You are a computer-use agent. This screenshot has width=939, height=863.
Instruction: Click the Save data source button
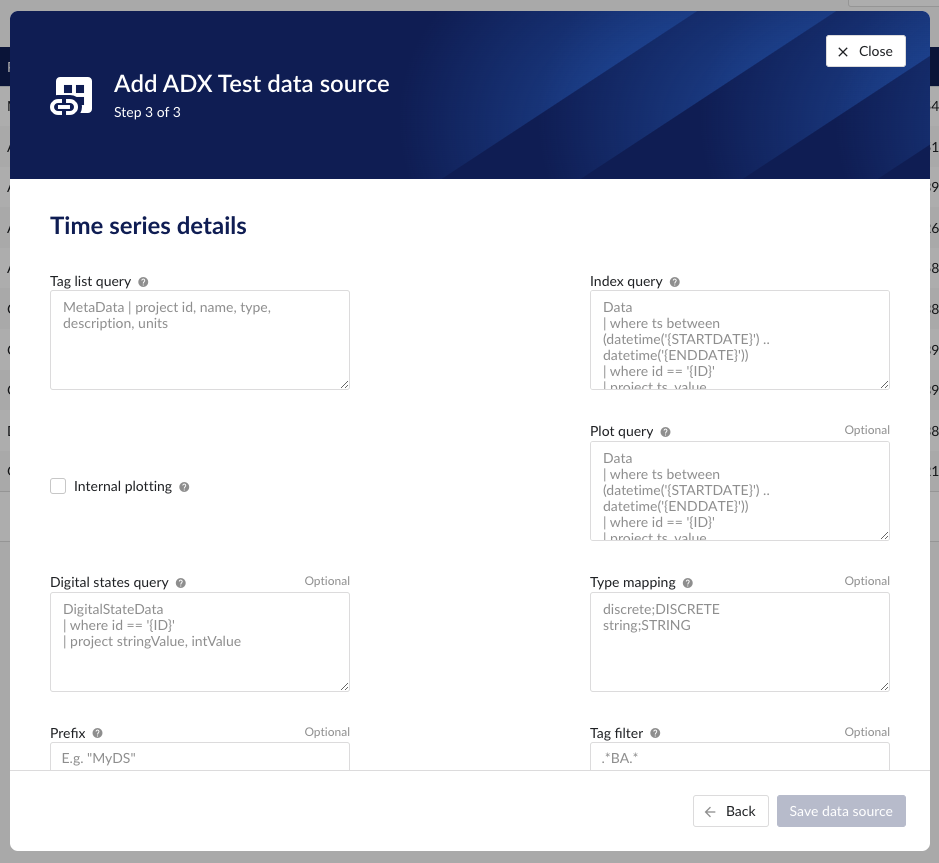(841, 811)
